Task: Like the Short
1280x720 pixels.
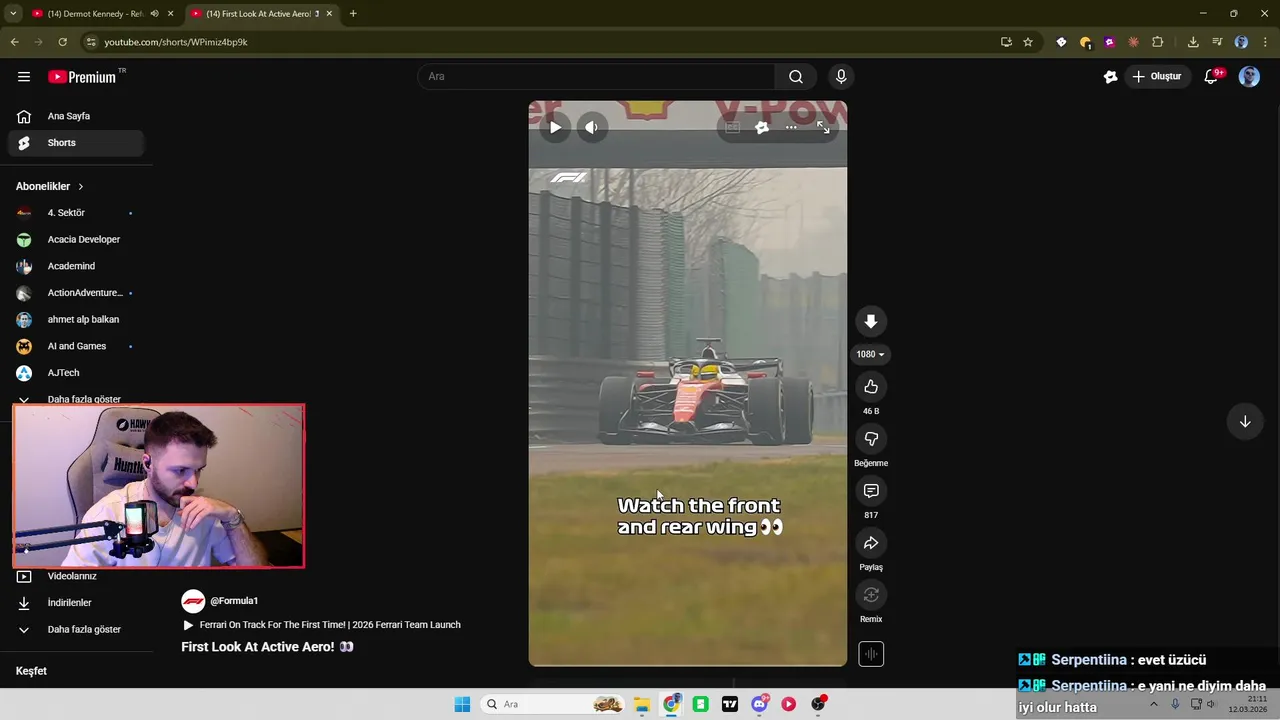Action: 871,387
